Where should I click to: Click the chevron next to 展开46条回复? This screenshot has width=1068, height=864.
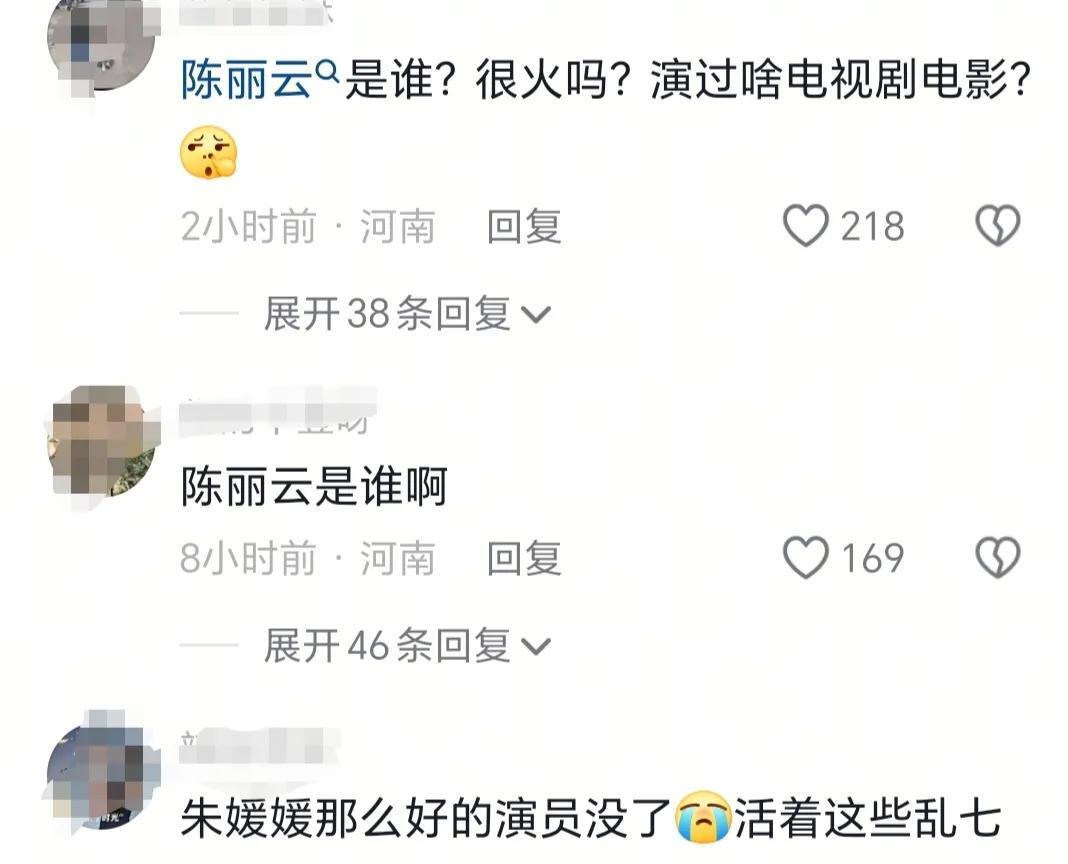click(x=535, y=647)
